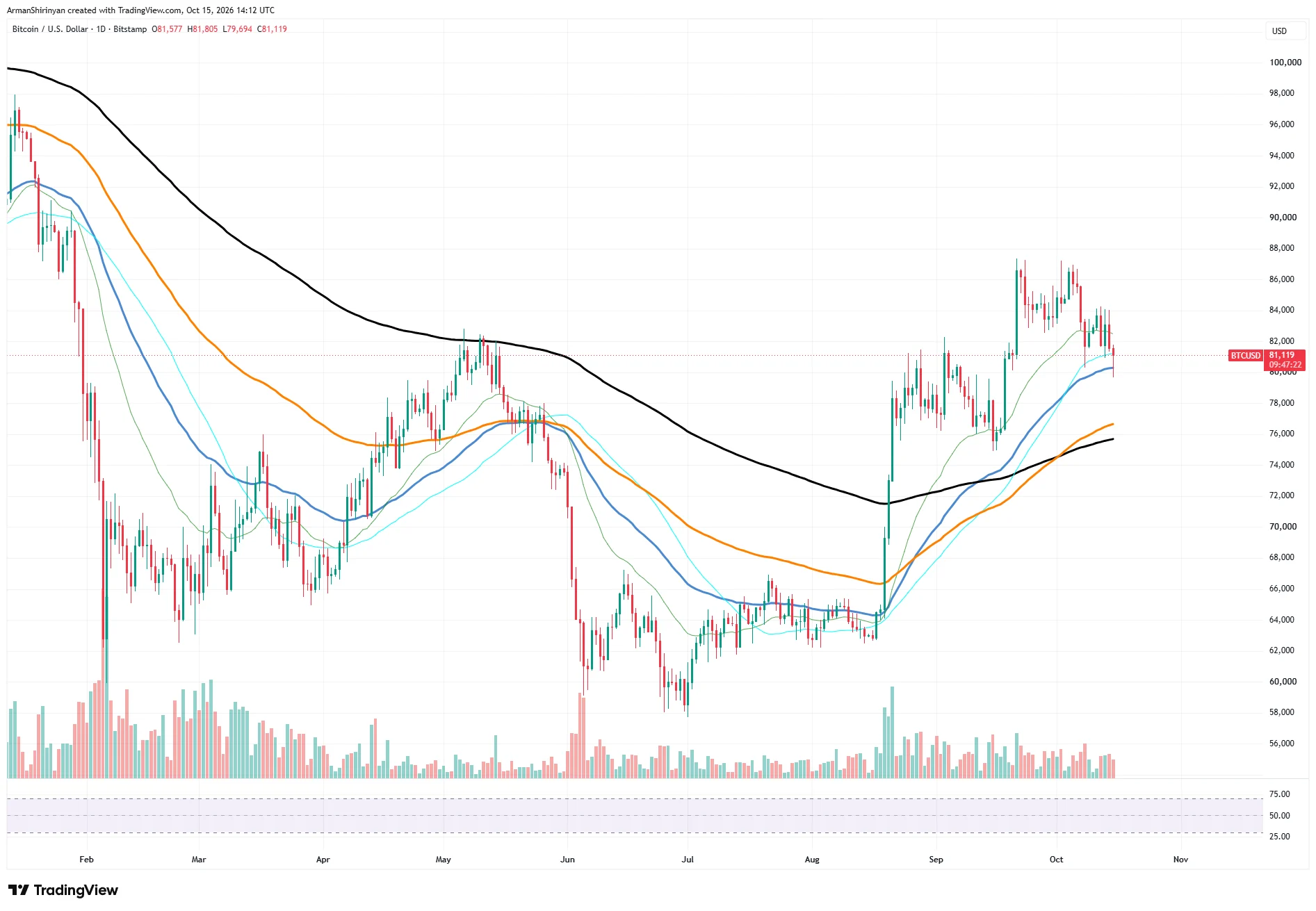Click the 25.00 RSI scale label
This screenshot has width=1316, height=911.
click(1280, 837)
